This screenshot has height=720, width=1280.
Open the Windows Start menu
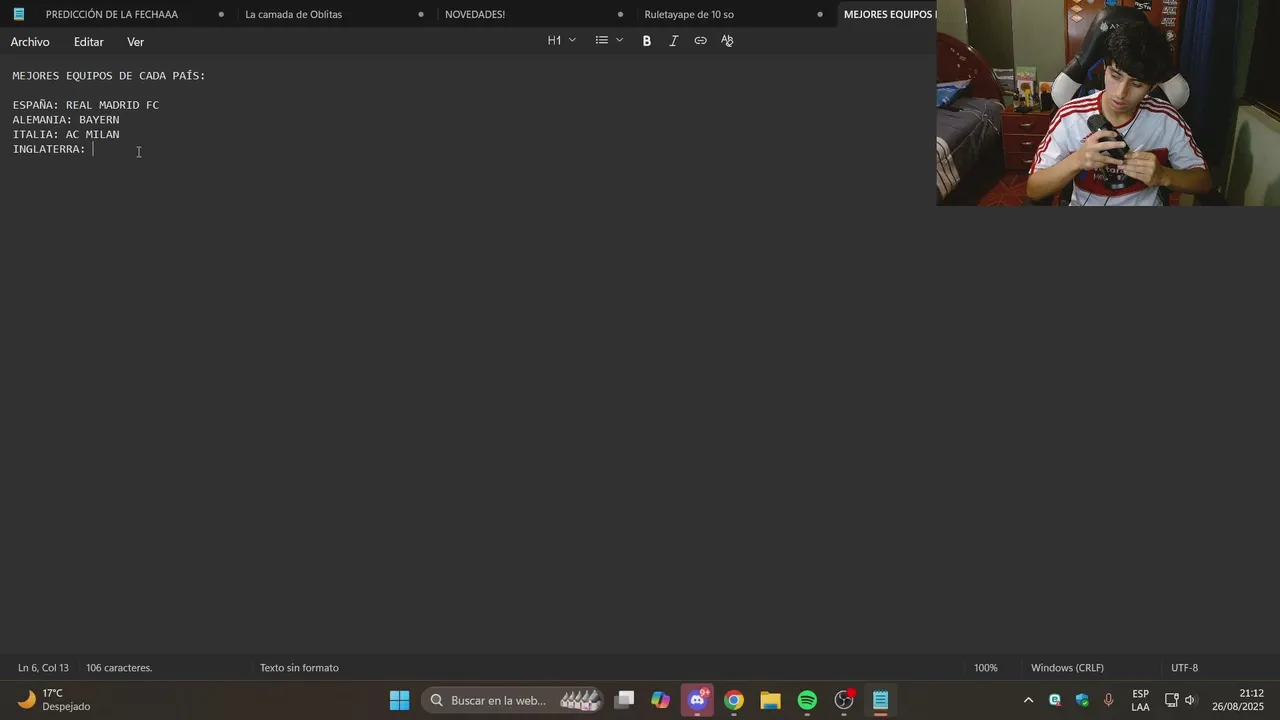(399, 700)
